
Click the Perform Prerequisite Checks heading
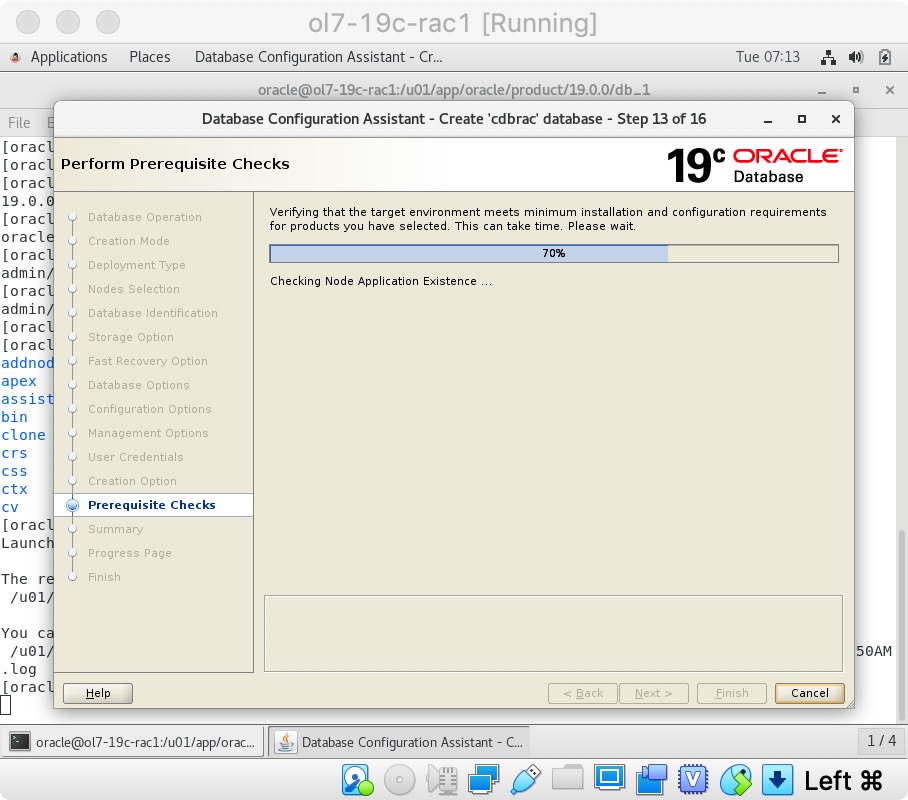pos(175,164)
